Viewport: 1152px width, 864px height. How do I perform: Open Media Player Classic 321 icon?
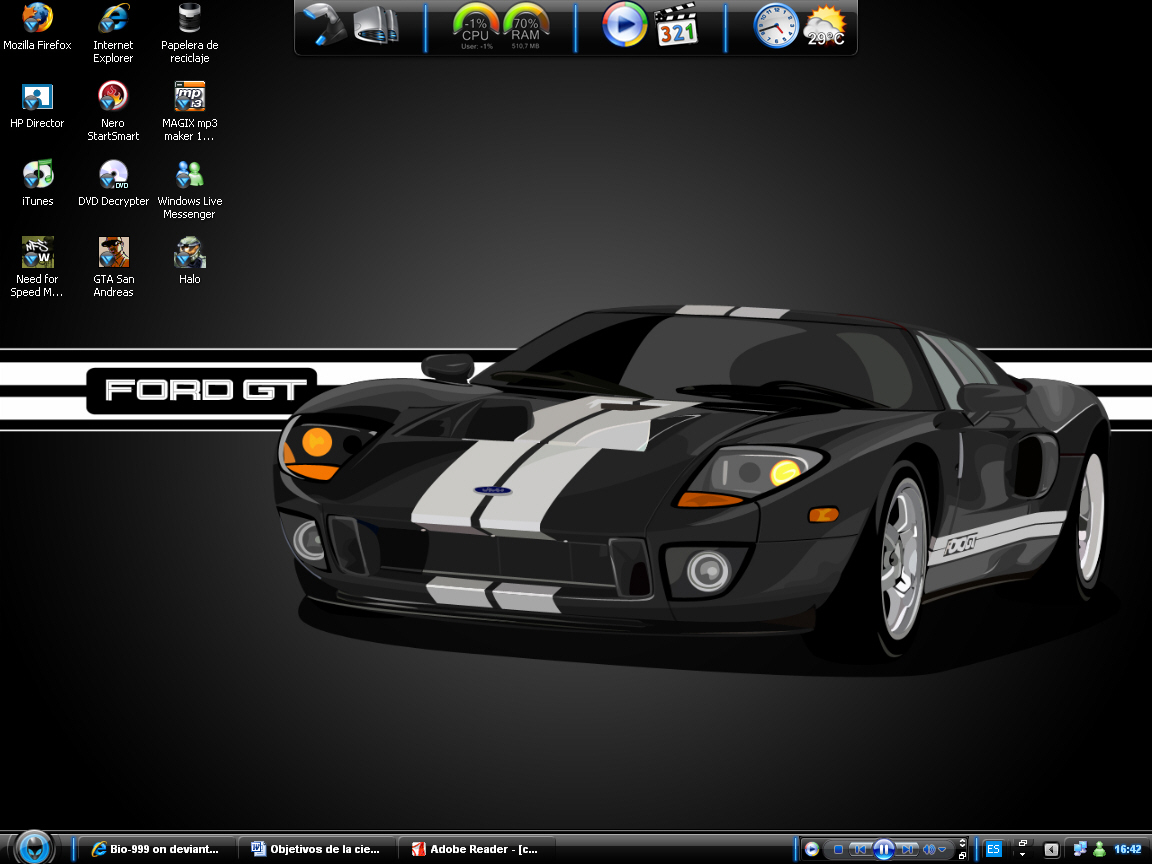click(676, 26)
